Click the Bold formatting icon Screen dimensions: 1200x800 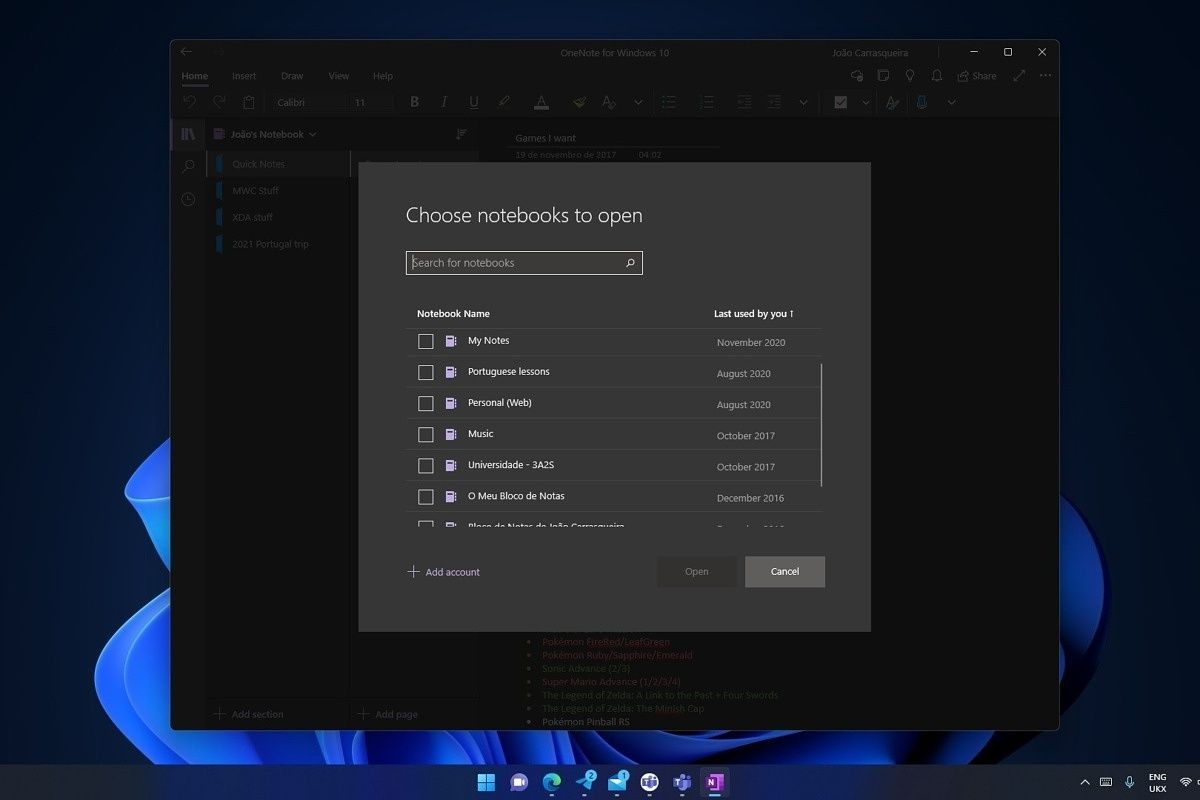click(414, 102)
